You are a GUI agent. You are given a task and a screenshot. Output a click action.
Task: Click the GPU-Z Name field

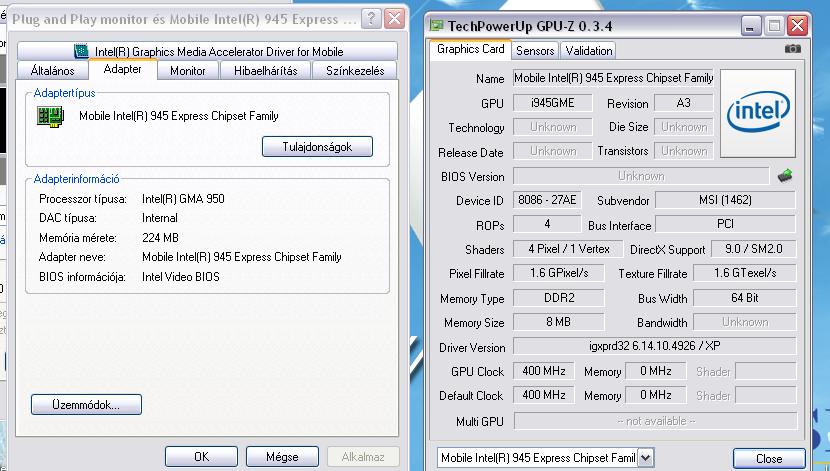[x=613, y=78]
